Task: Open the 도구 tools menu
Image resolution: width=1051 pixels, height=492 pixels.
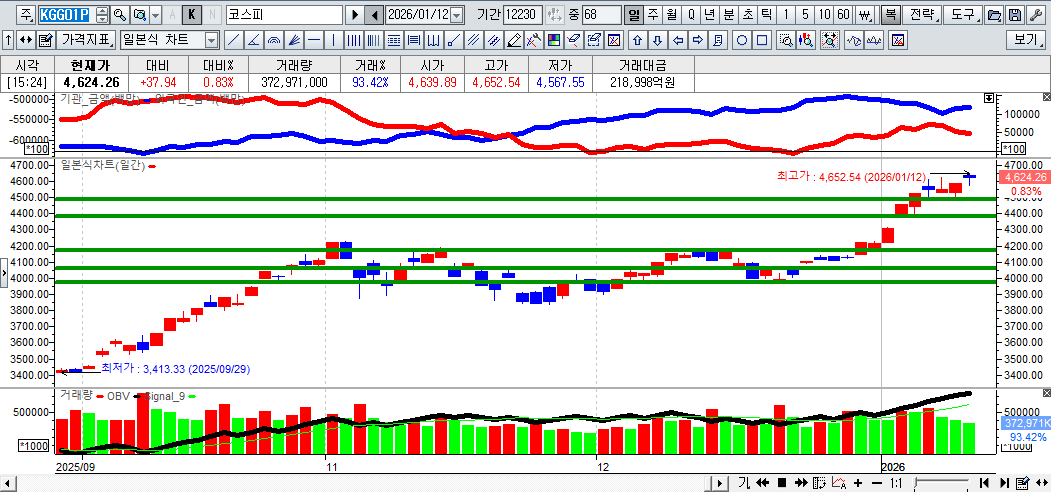Action: 961,15
